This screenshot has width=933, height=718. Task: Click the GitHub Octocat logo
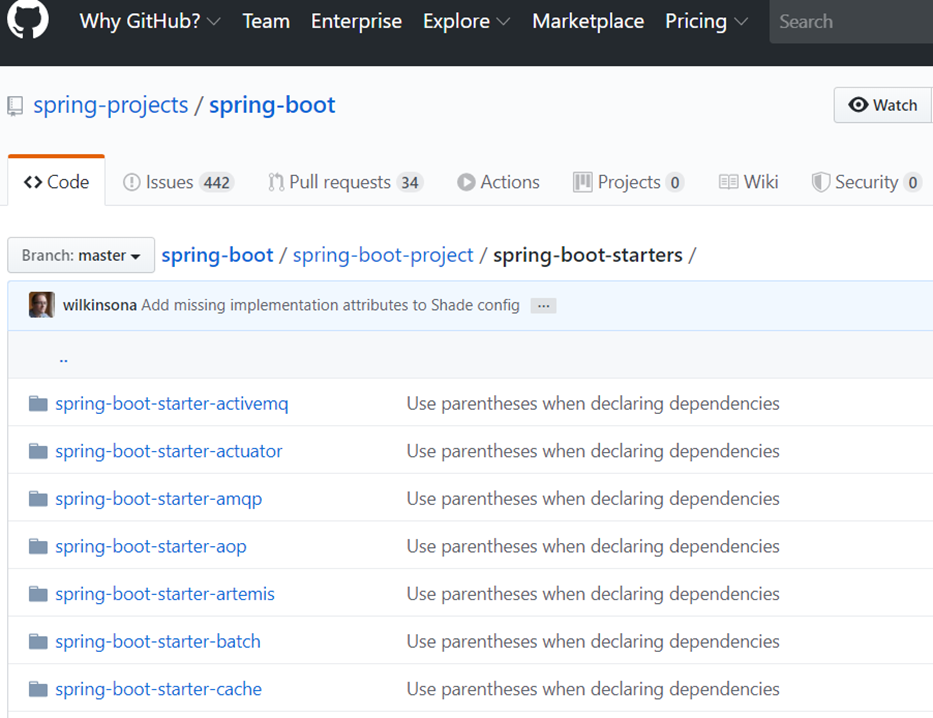point(27,19)
